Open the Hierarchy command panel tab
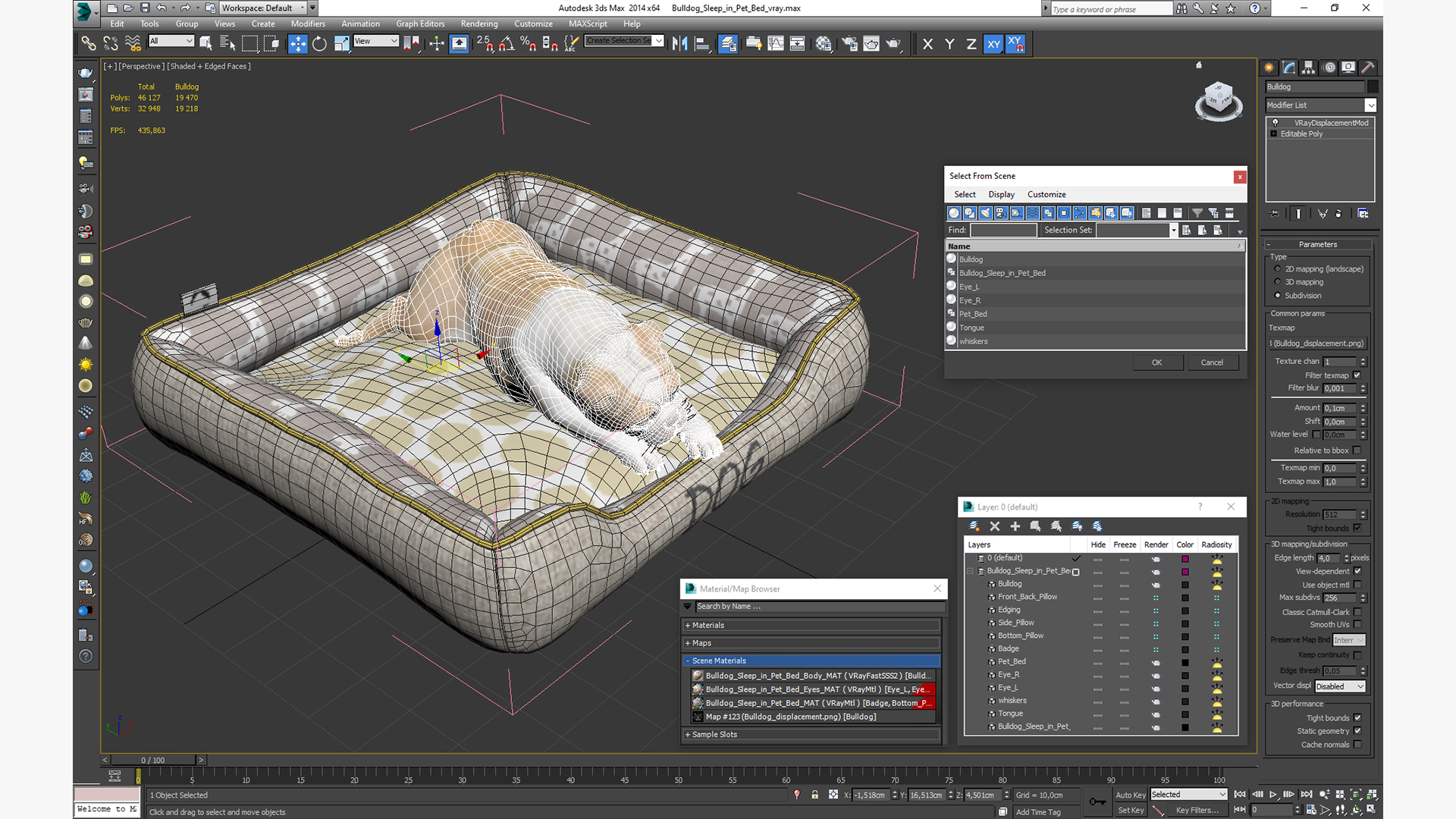 pyautogui.click(x=1308, y=67)
